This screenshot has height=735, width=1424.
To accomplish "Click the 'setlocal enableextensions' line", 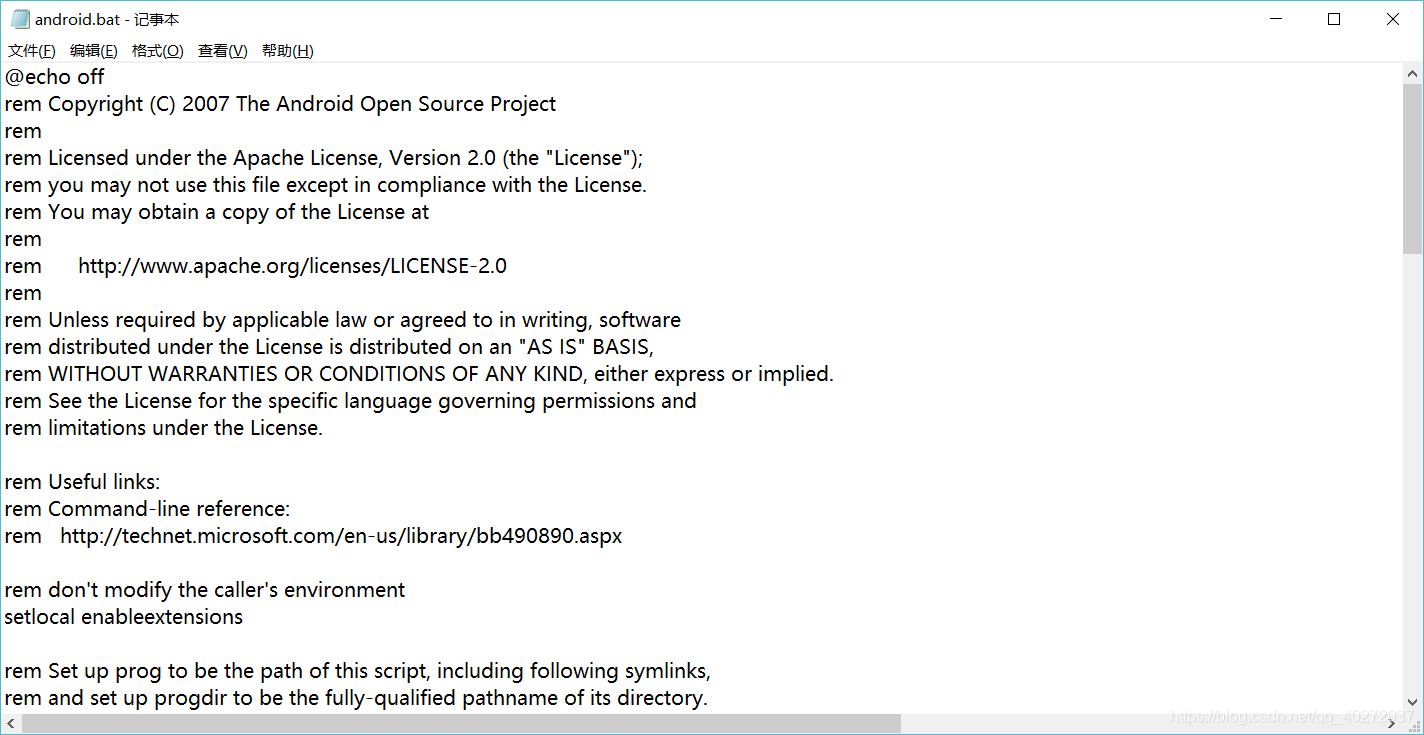I will pos(123,617).
